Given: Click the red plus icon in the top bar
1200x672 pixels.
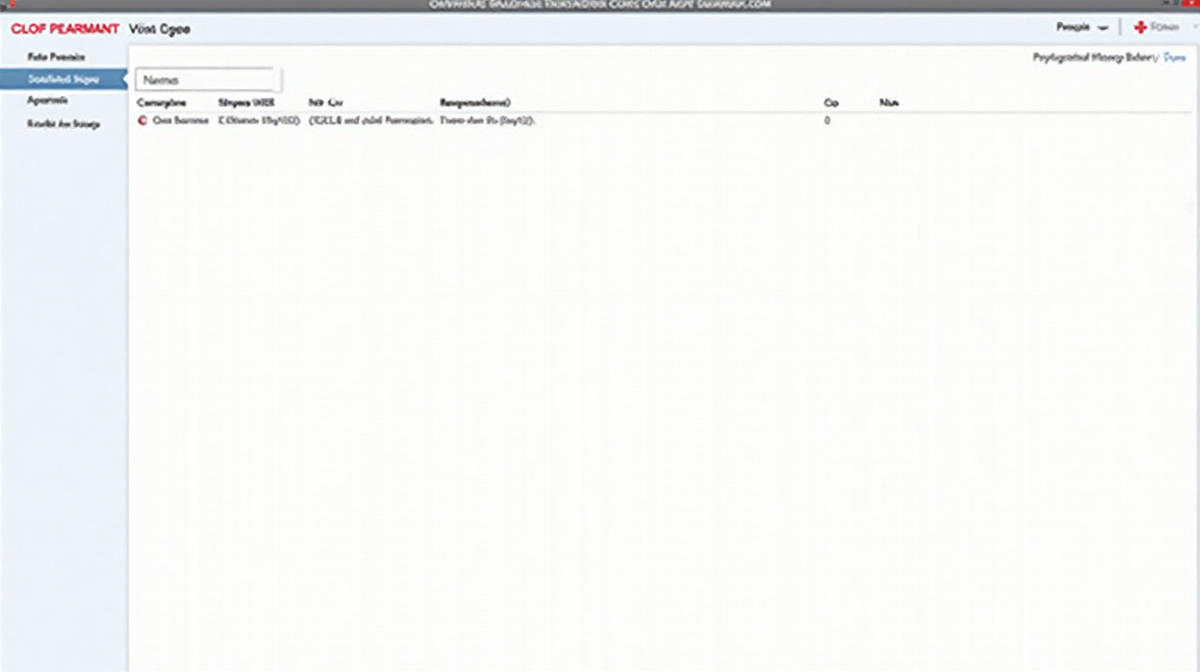Looking at the screenshot, I should point(1139,27).
